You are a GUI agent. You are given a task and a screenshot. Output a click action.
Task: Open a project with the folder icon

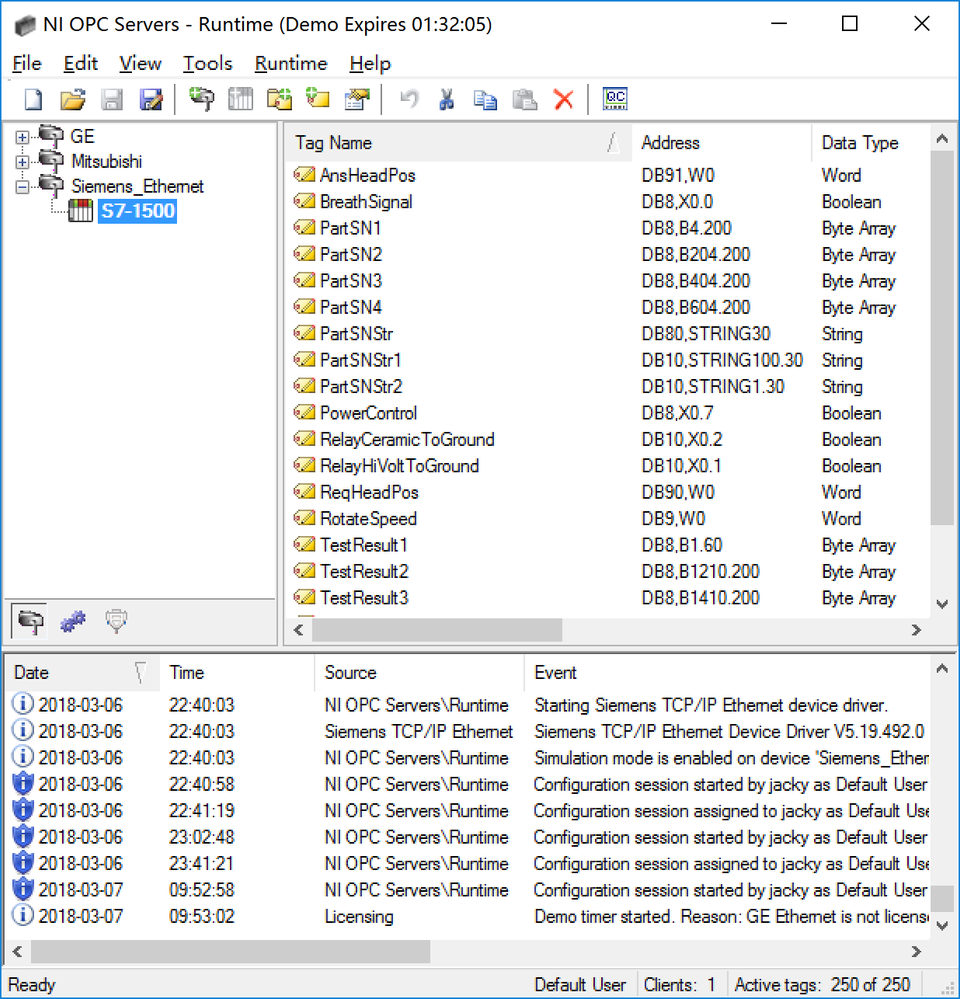pos(73,99)
